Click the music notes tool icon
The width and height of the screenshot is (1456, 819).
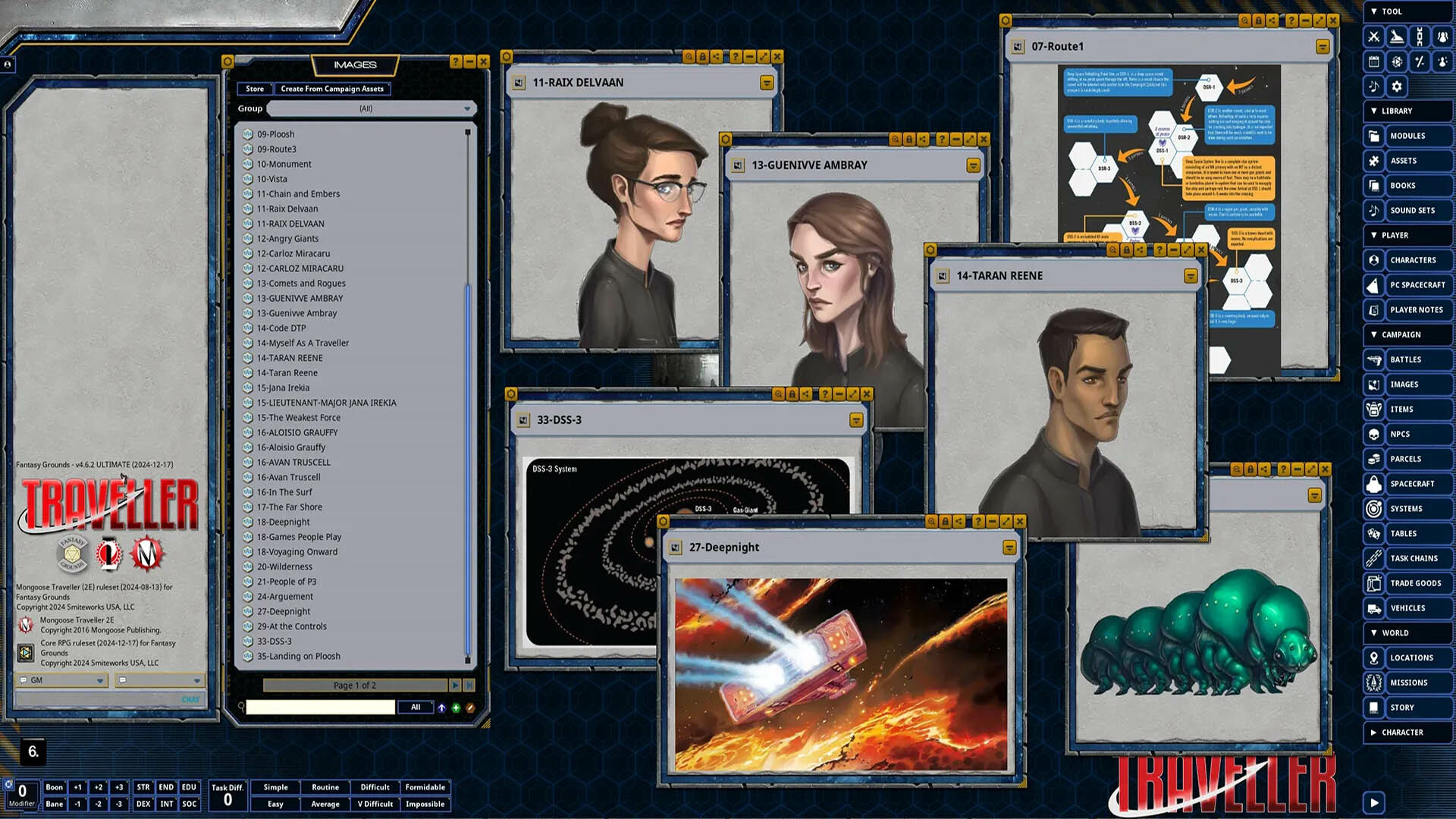(1373, 86)
